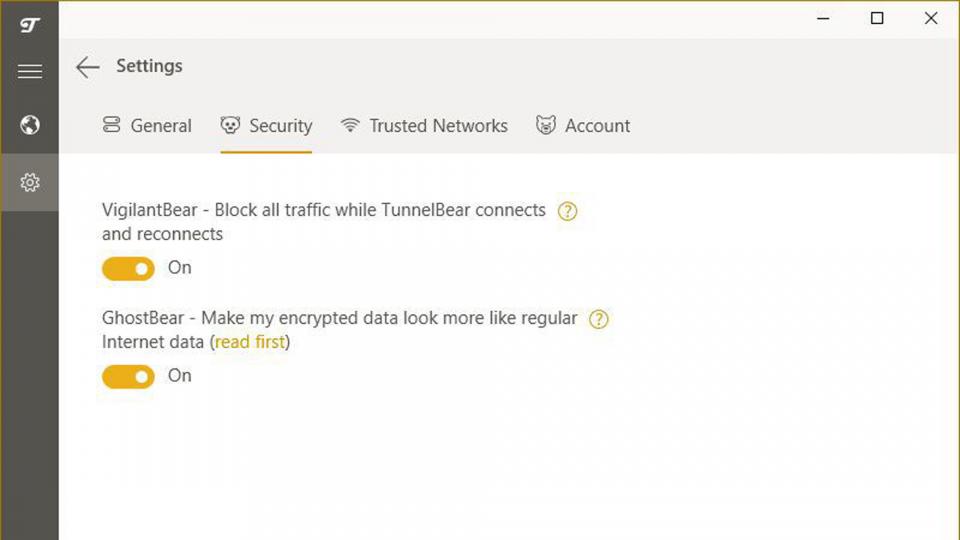Open GhostBear help question mark
The width and height of the screenshot is (960, 540).
[598, 319]
